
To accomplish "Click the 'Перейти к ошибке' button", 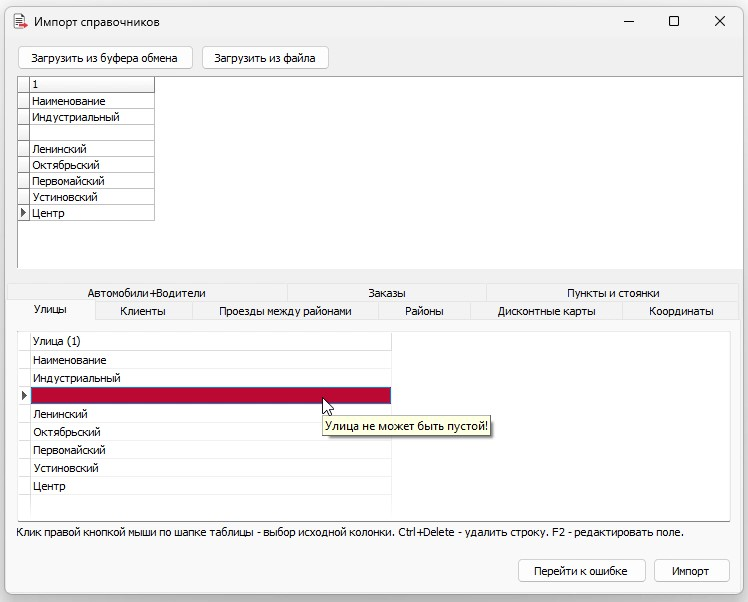I will (x=581, y=571).
